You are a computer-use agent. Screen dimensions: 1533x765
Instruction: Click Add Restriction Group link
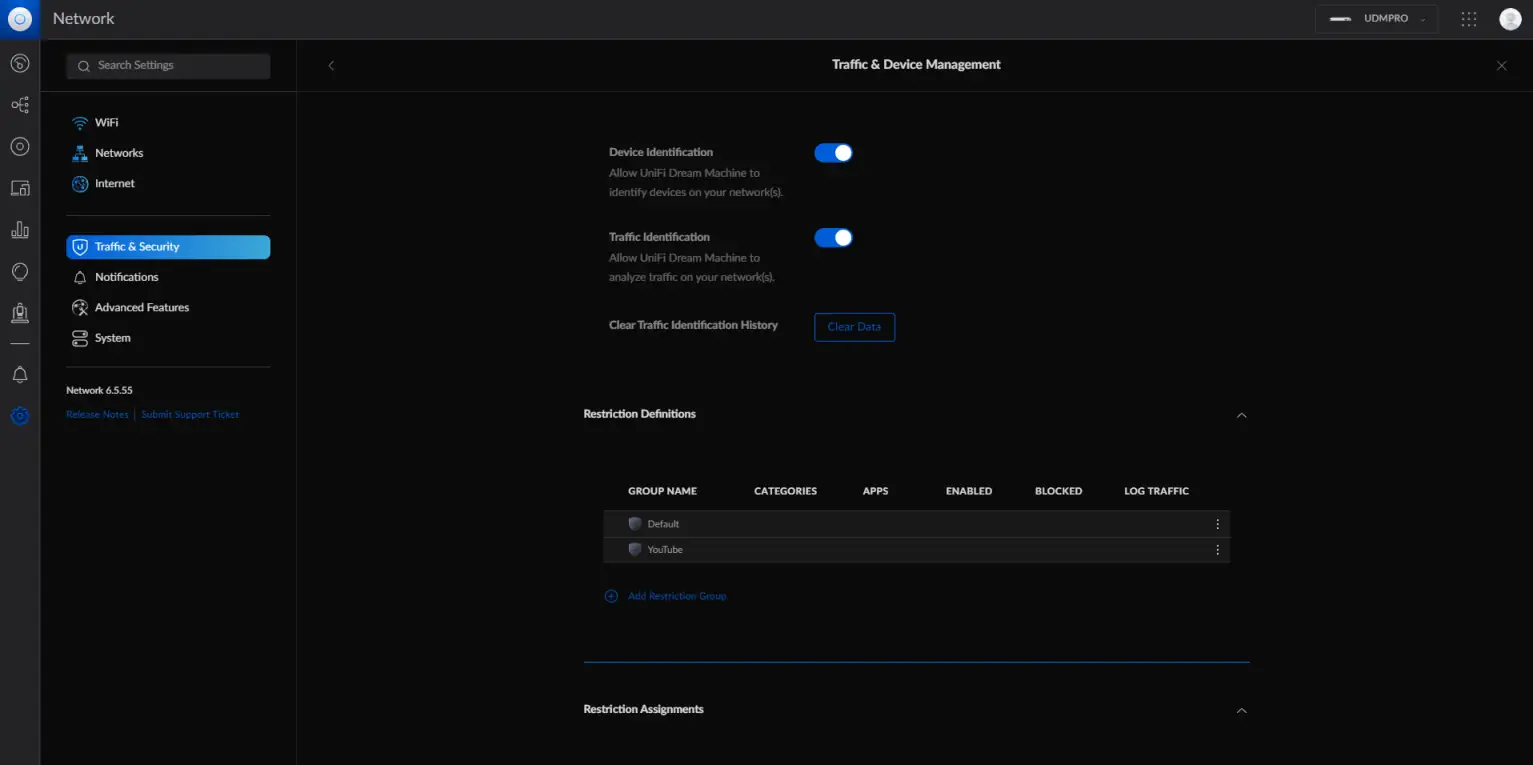(x=676, y=596)
